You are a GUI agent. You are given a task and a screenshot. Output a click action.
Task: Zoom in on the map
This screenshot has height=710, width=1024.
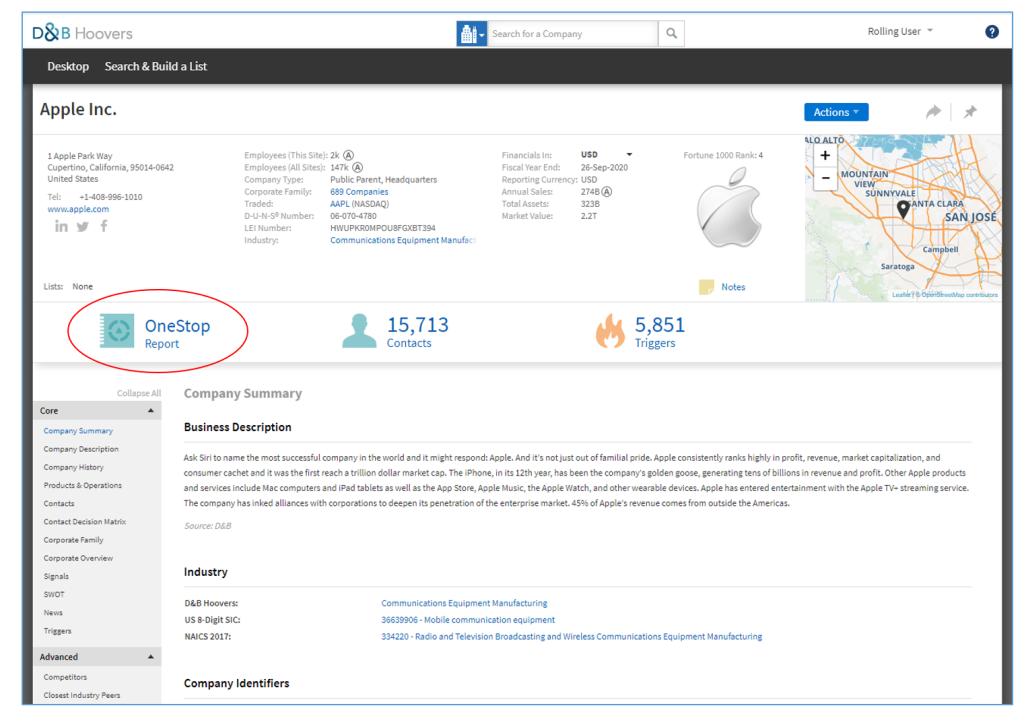coord(825,155)
